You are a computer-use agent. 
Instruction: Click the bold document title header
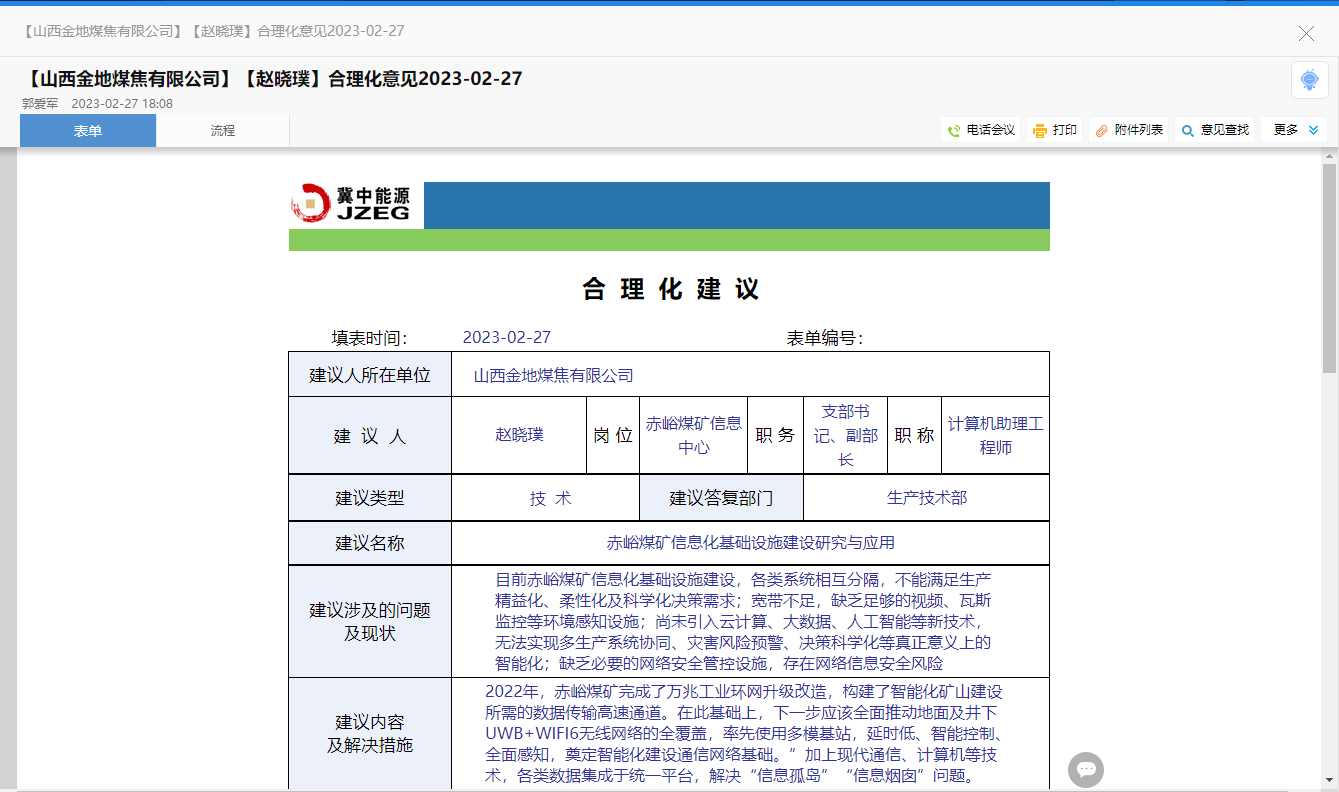272,78
